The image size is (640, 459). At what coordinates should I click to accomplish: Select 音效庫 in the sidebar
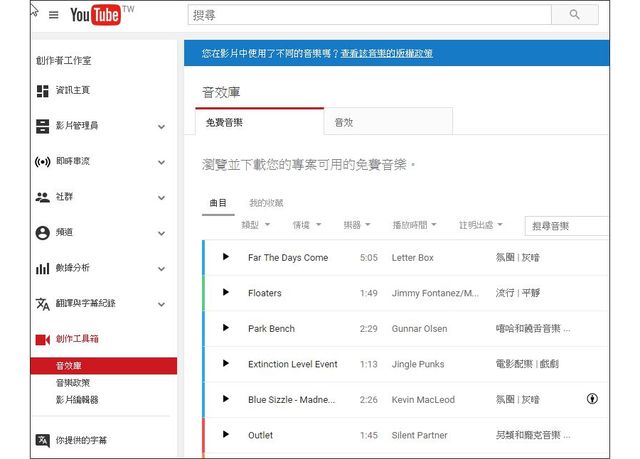pos(104,366)
